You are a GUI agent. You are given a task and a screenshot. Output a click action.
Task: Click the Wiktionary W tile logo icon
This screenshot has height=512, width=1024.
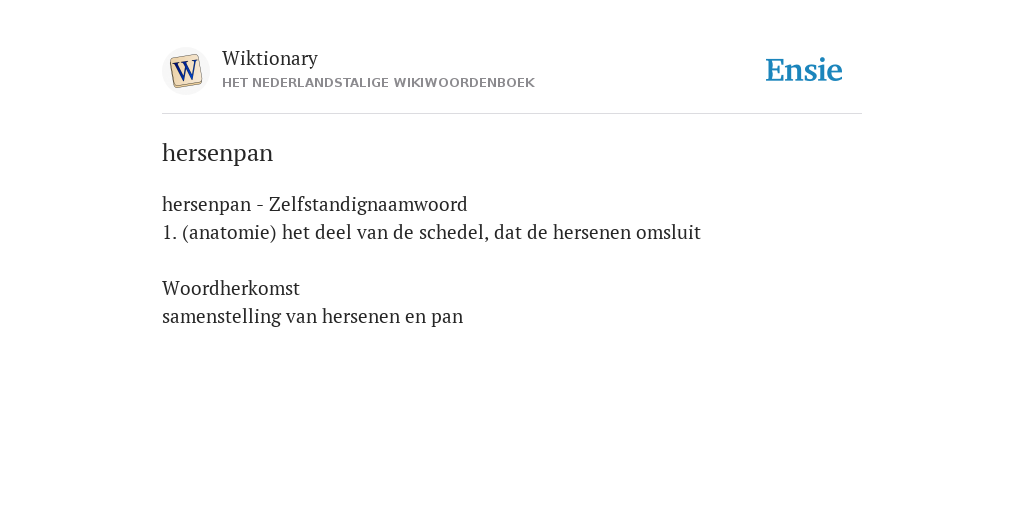click(185, 71)
